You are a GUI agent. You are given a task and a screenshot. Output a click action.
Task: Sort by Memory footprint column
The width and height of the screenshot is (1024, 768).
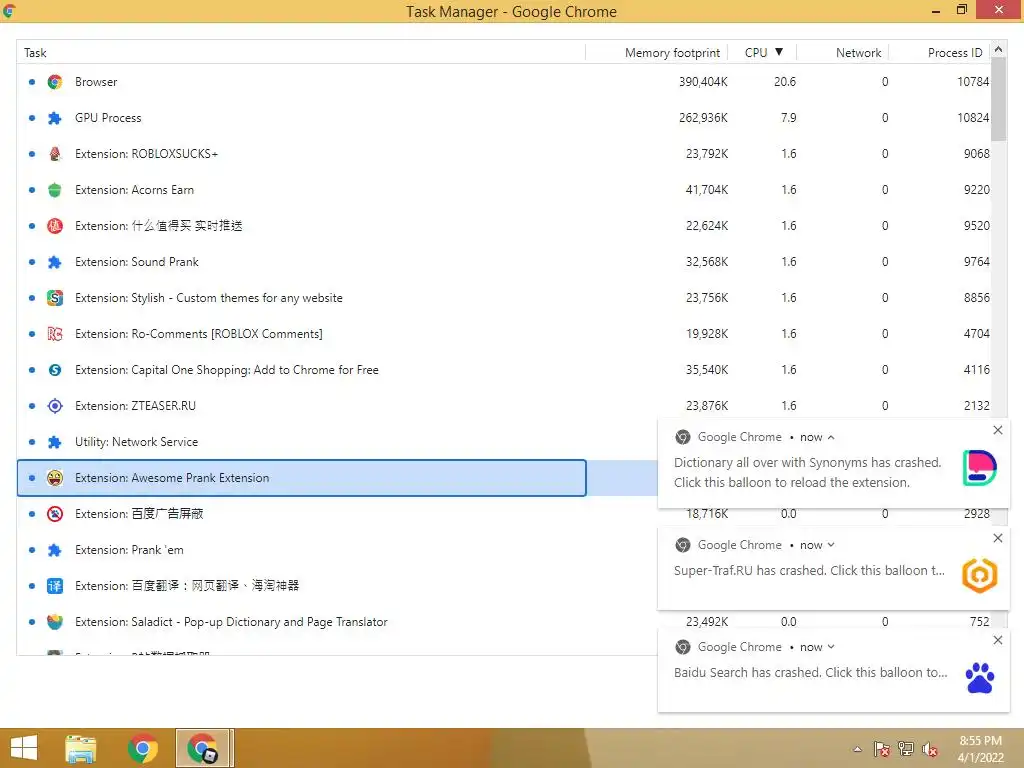coord(657,53)
